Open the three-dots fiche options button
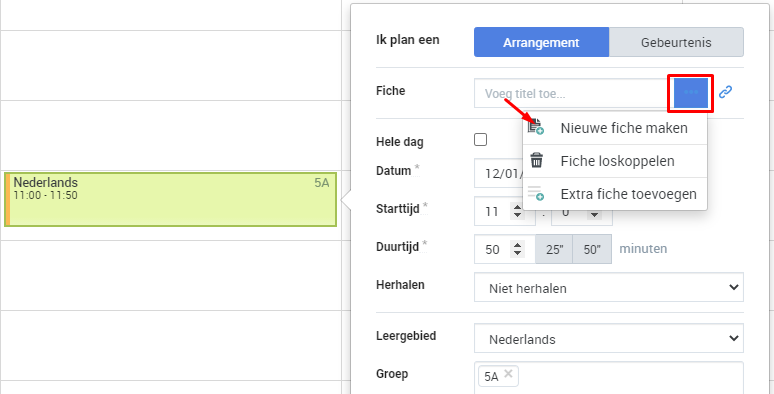Image resolution: width=774 pixels, height=394 pixels. tap(691, 92)
